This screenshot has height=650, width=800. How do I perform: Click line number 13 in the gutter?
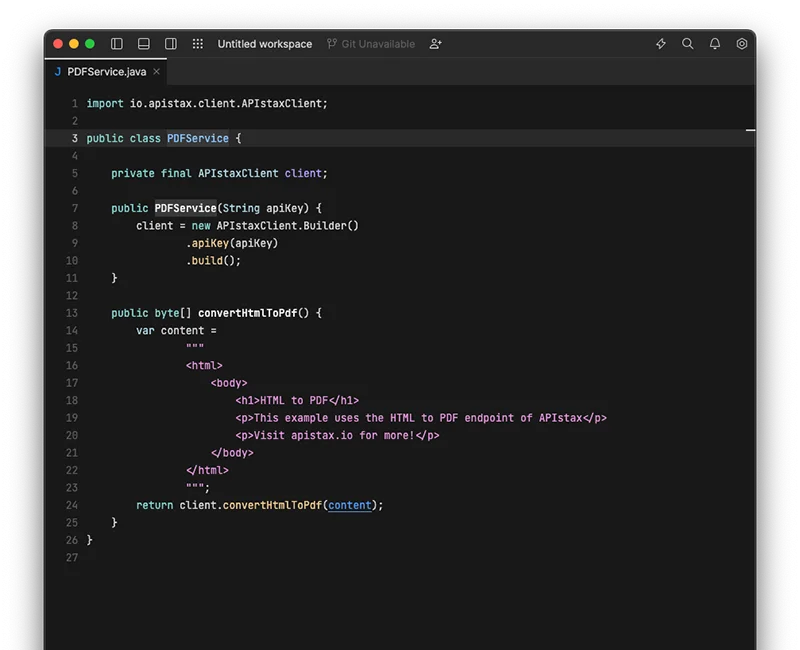[71, 313]
